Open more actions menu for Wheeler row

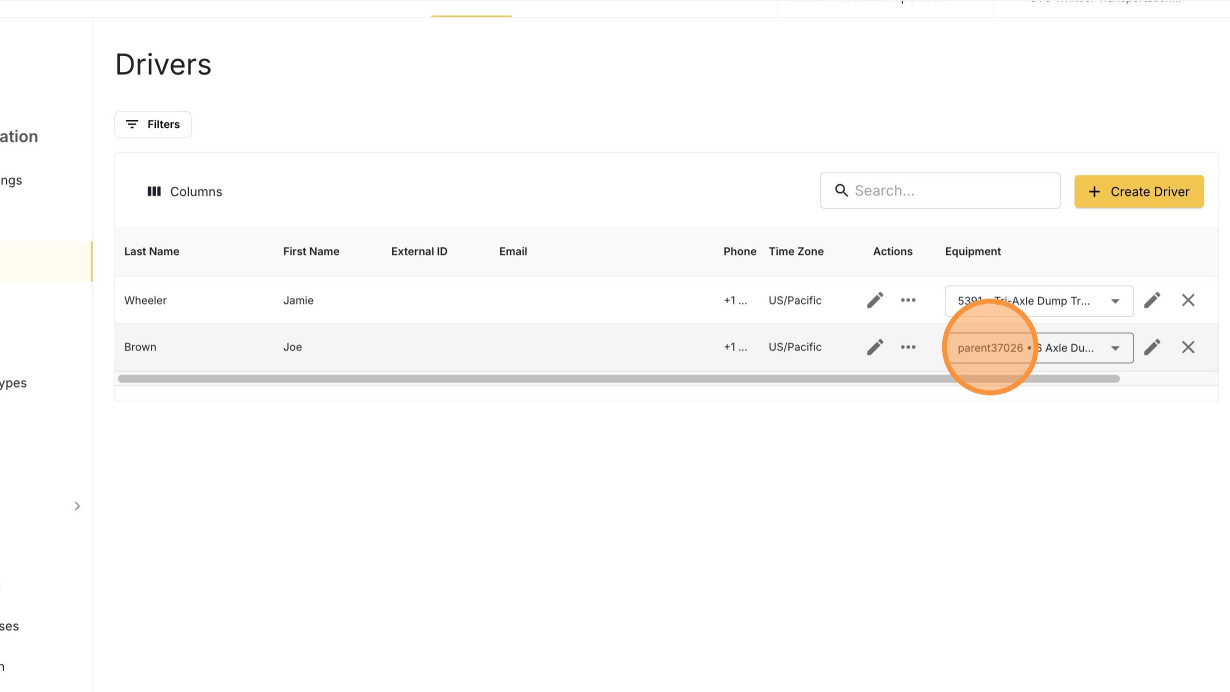[908, 300]
